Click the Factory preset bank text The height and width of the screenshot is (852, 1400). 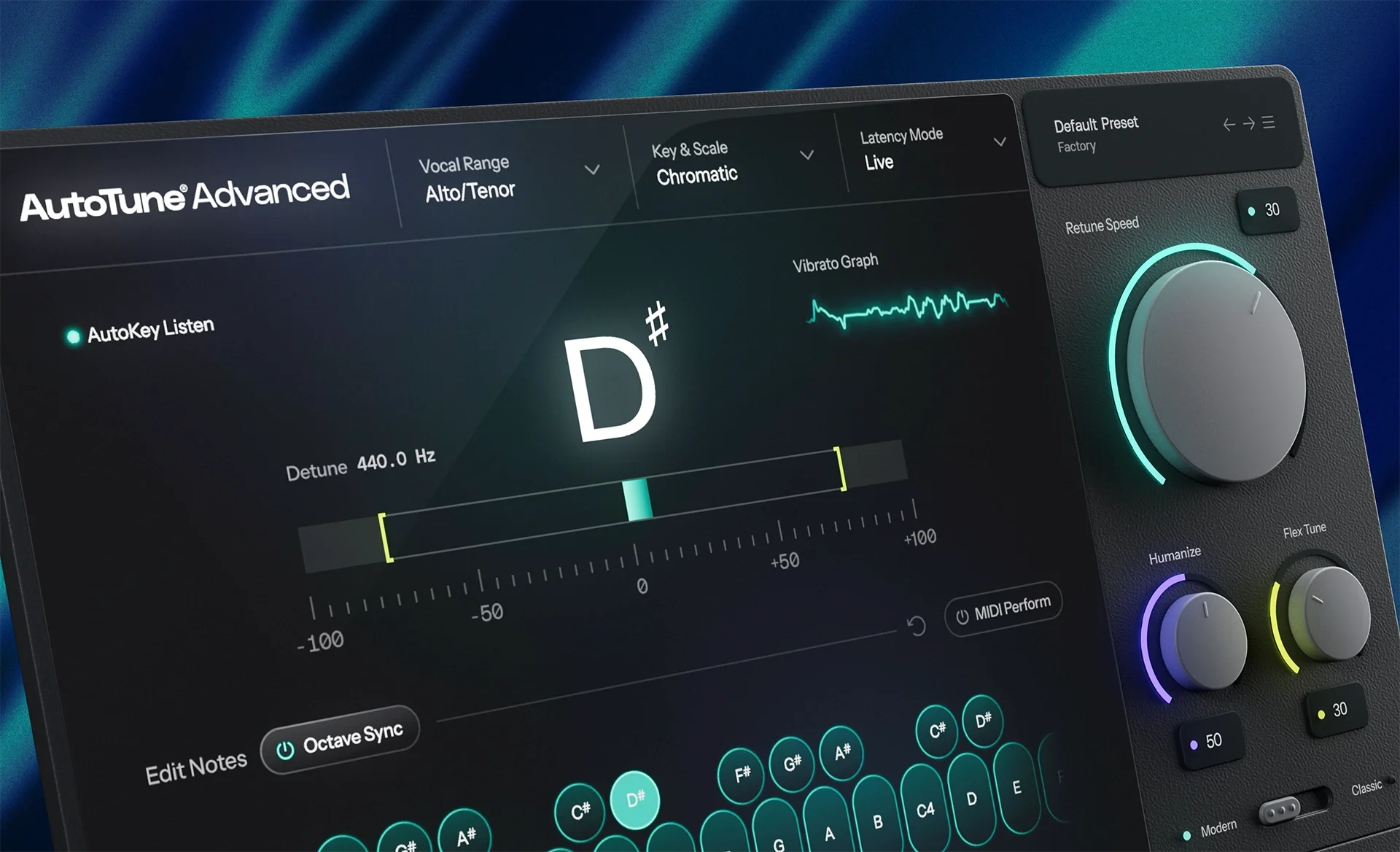click(1076, 147)
